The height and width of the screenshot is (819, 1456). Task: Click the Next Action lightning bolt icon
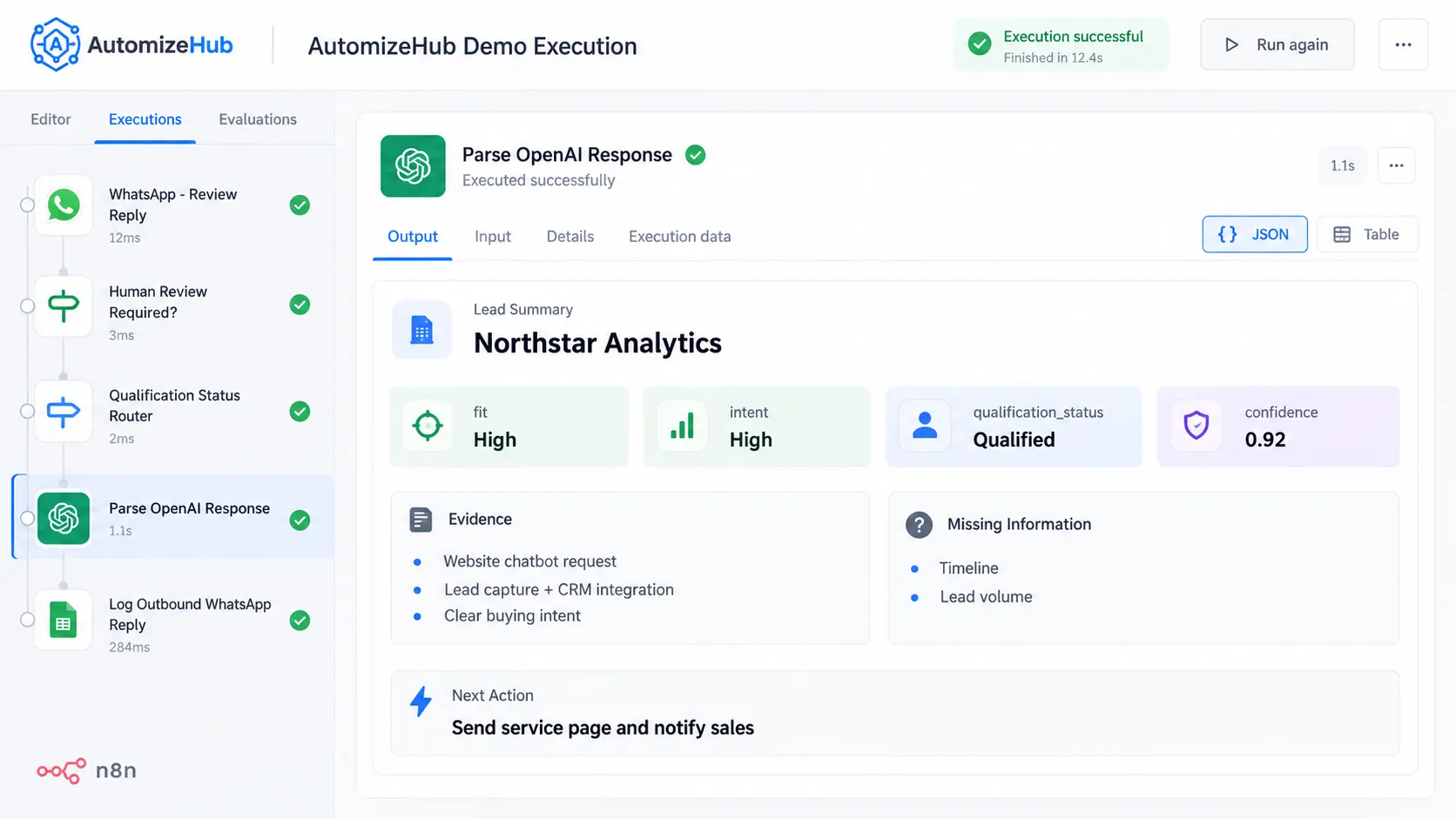click(421, 702)
